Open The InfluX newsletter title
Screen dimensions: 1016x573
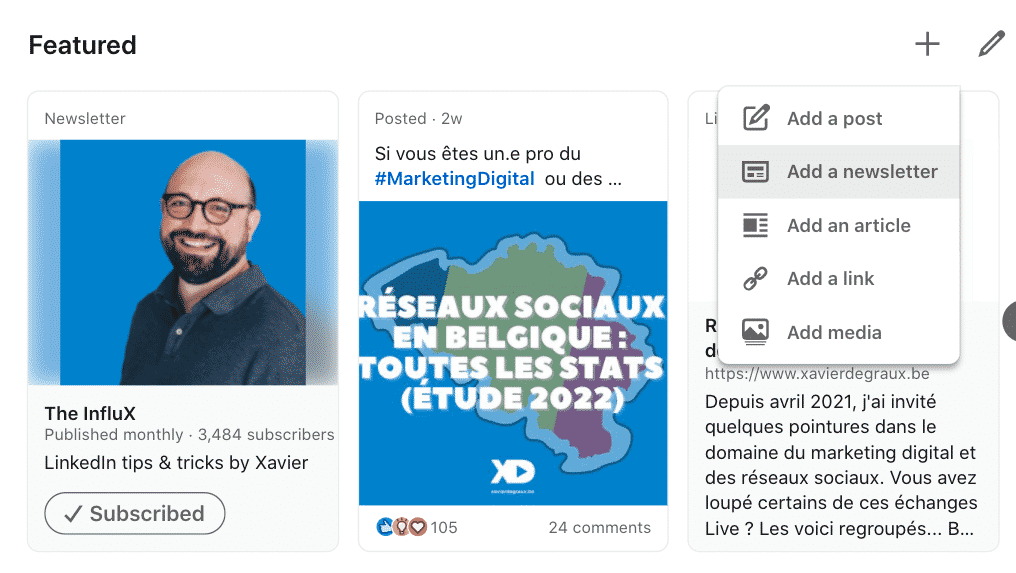point(90,414)
